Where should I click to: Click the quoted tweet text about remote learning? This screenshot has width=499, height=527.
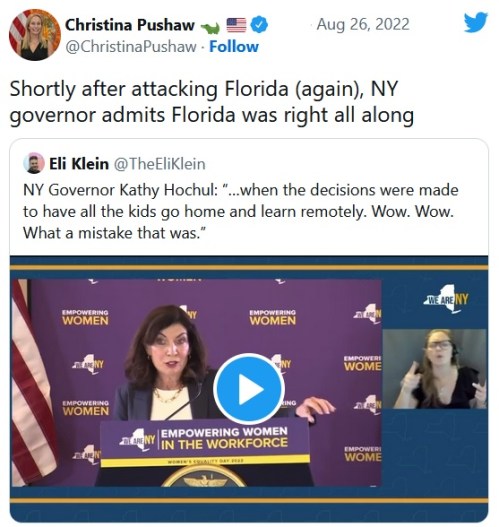click(241, 211)
